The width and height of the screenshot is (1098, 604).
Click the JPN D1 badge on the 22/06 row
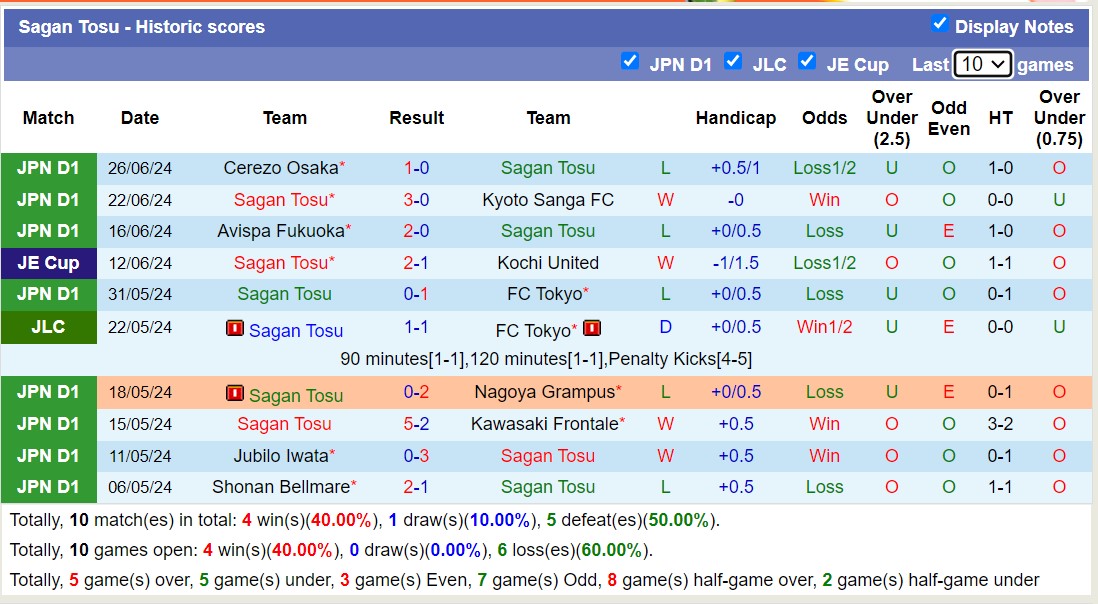pos(48,199)
